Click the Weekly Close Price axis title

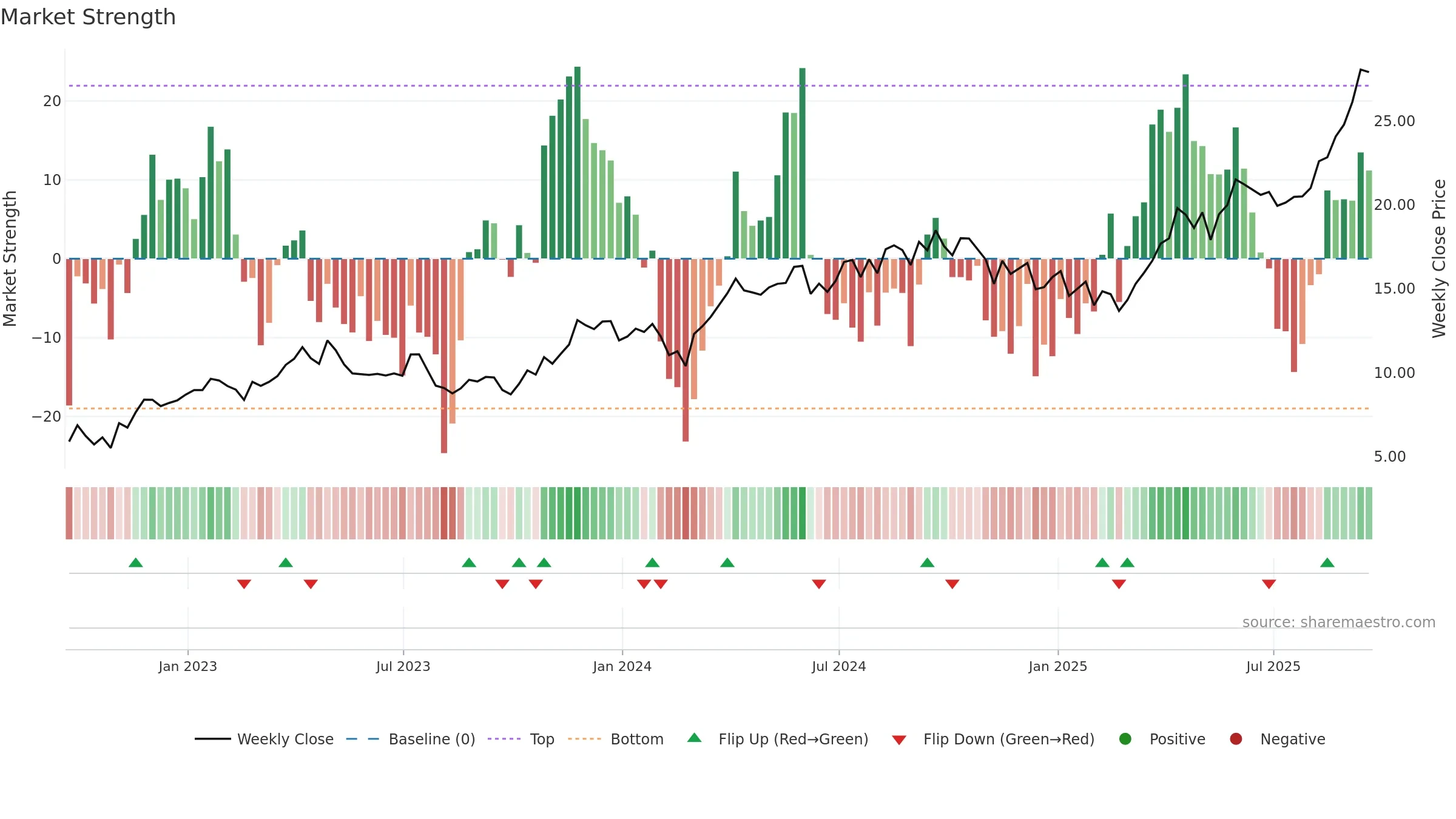(x=1439, y=258)
